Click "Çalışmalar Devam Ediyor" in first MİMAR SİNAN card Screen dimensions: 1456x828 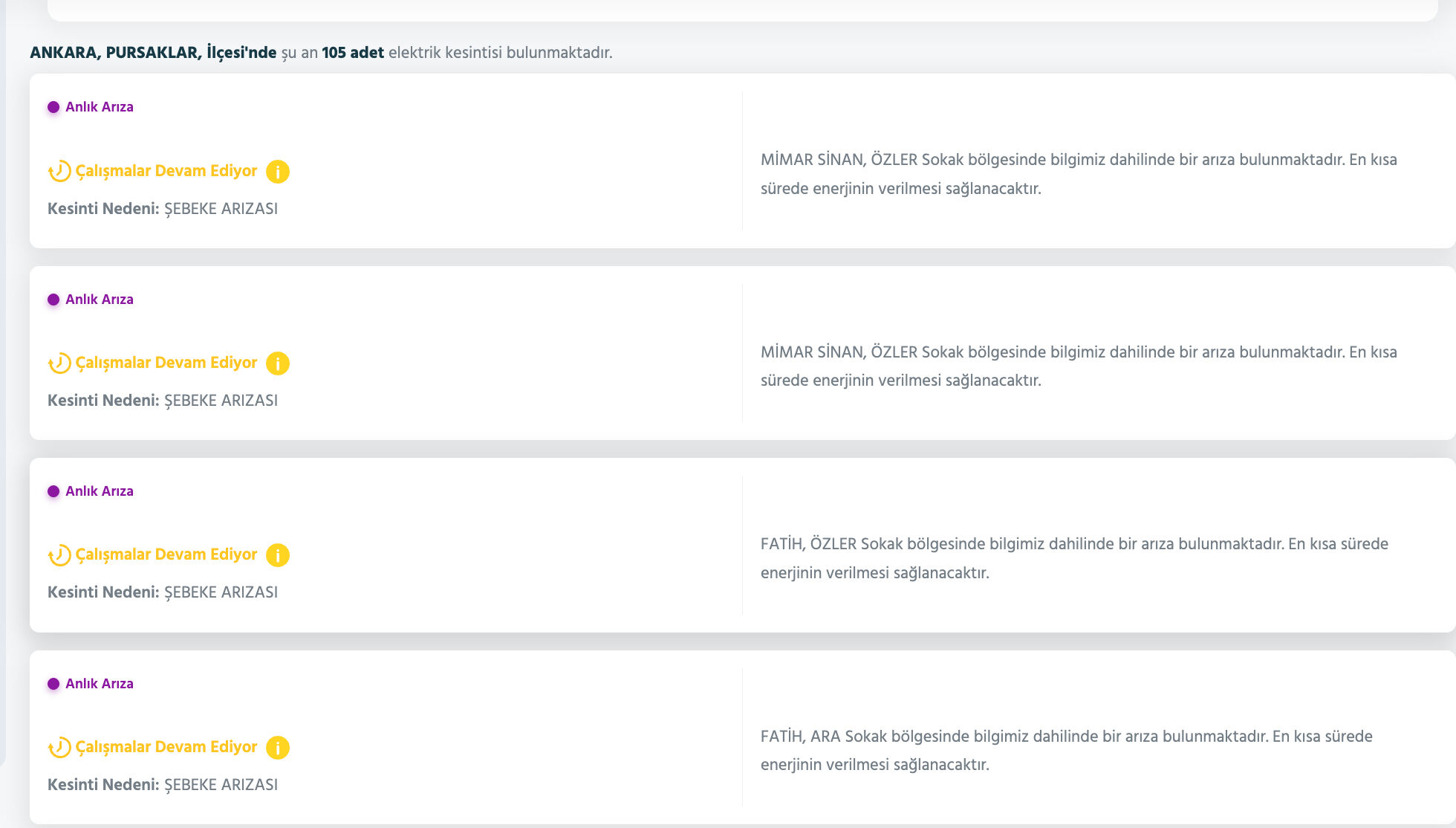click(x=166, y=171)
